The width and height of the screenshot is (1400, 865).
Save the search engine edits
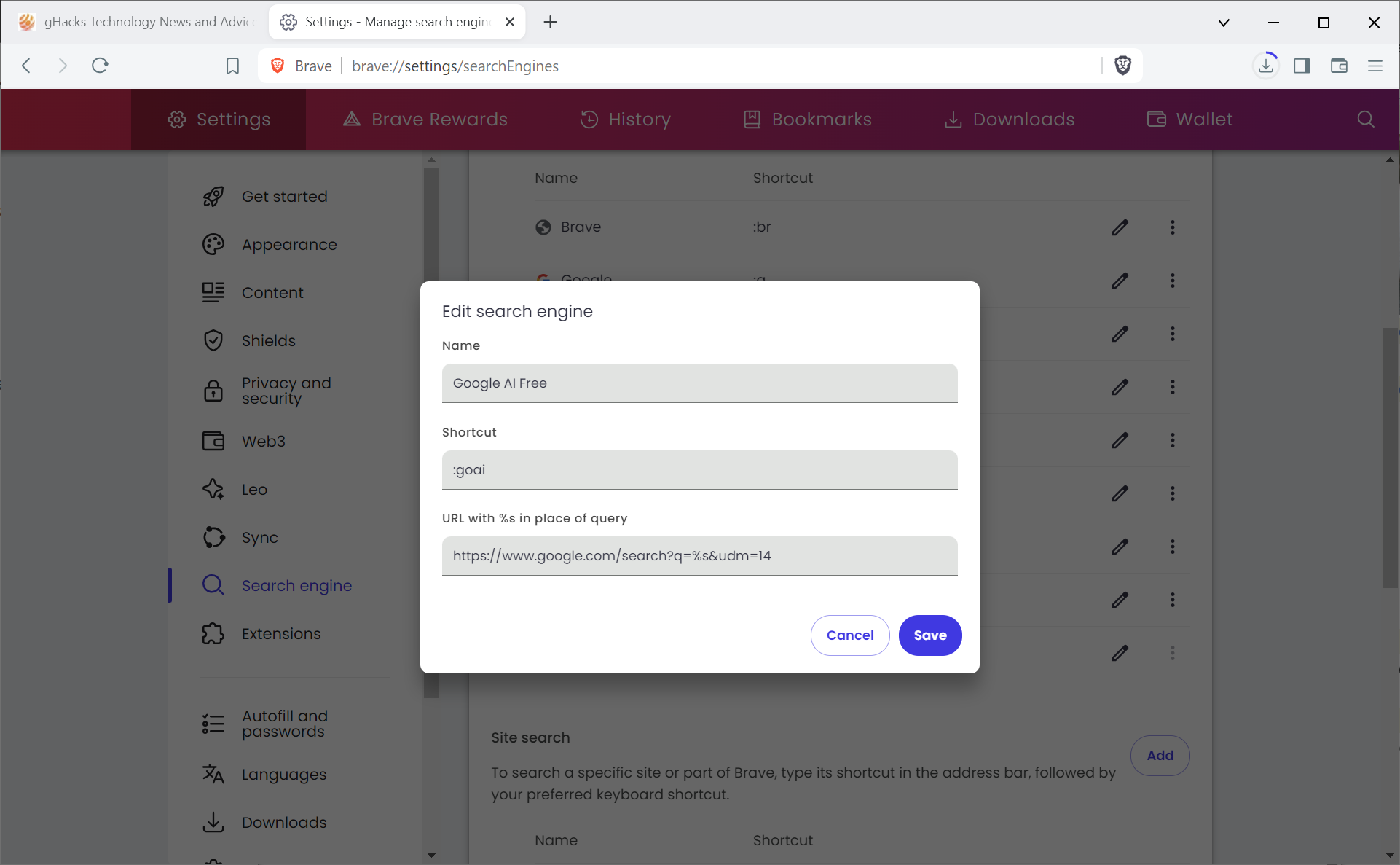tap(929, 635)
